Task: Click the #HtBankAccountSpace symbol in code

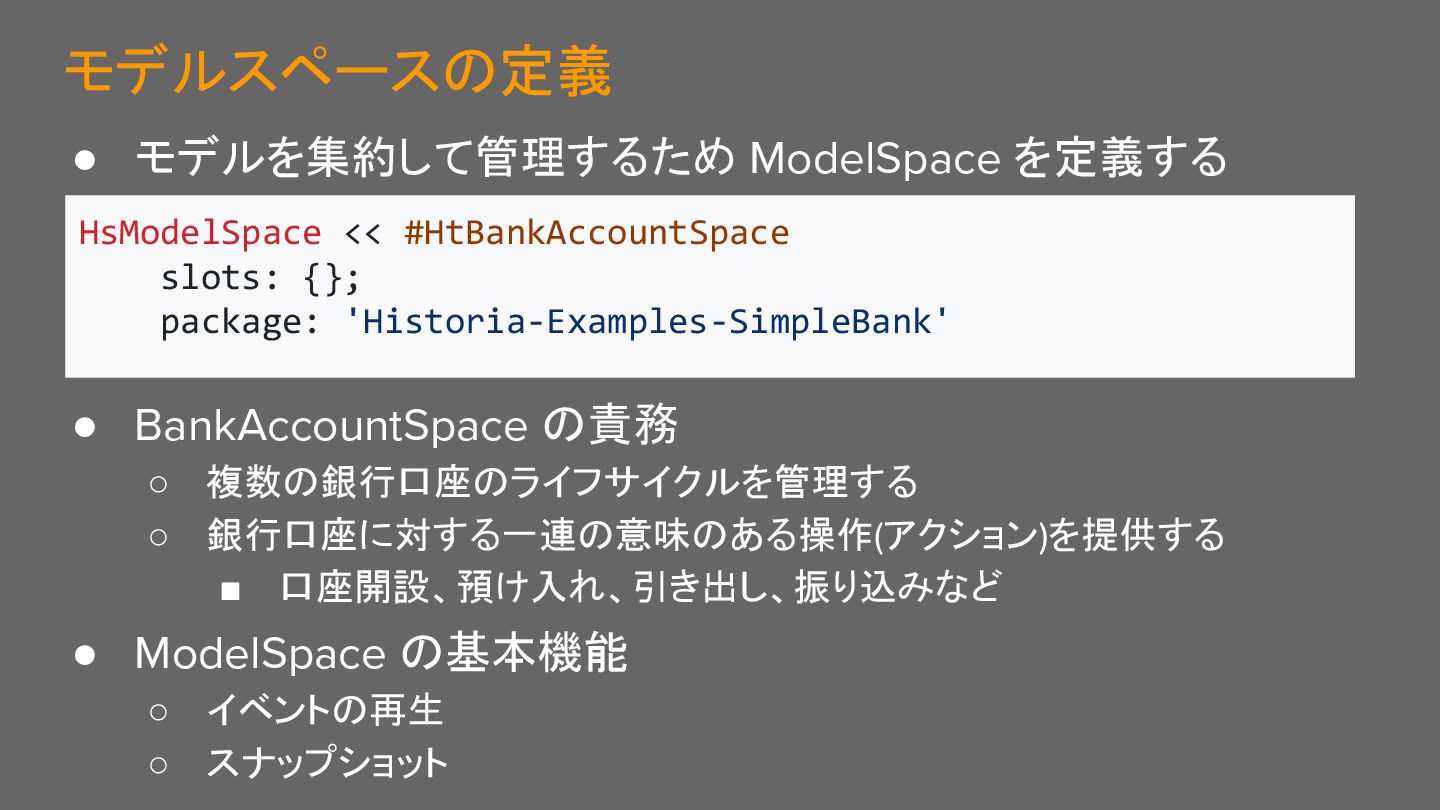Action: click(597, 233)
